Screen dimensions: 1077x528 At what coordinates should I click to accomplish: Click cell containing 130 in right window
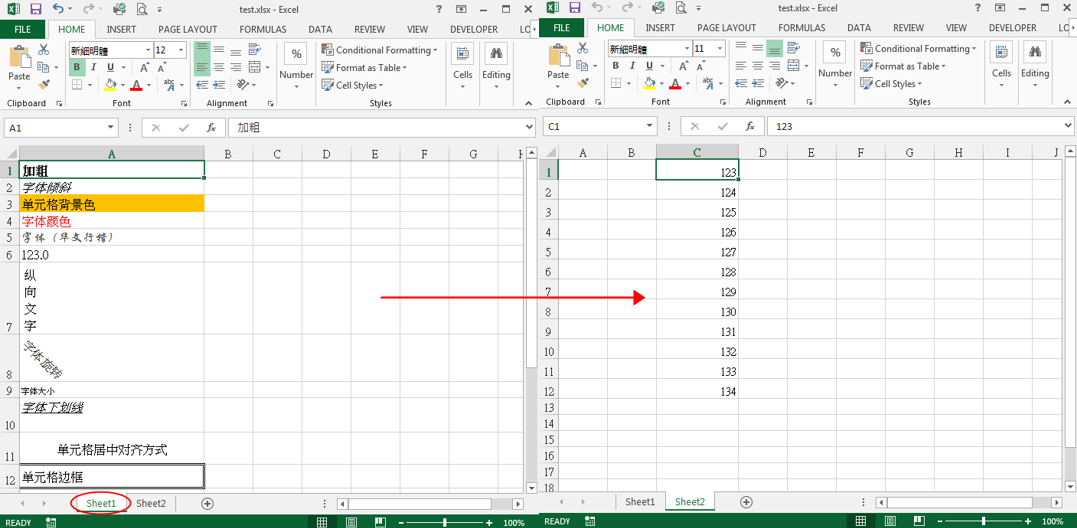click(x=697, y=312)
